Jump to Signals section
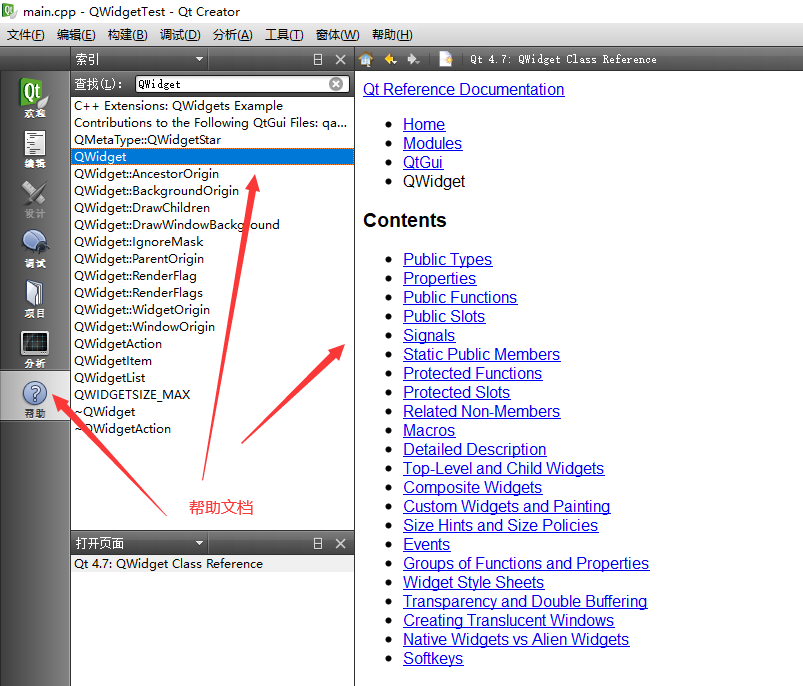Screen dimensions: 803x686 [429, 335]
